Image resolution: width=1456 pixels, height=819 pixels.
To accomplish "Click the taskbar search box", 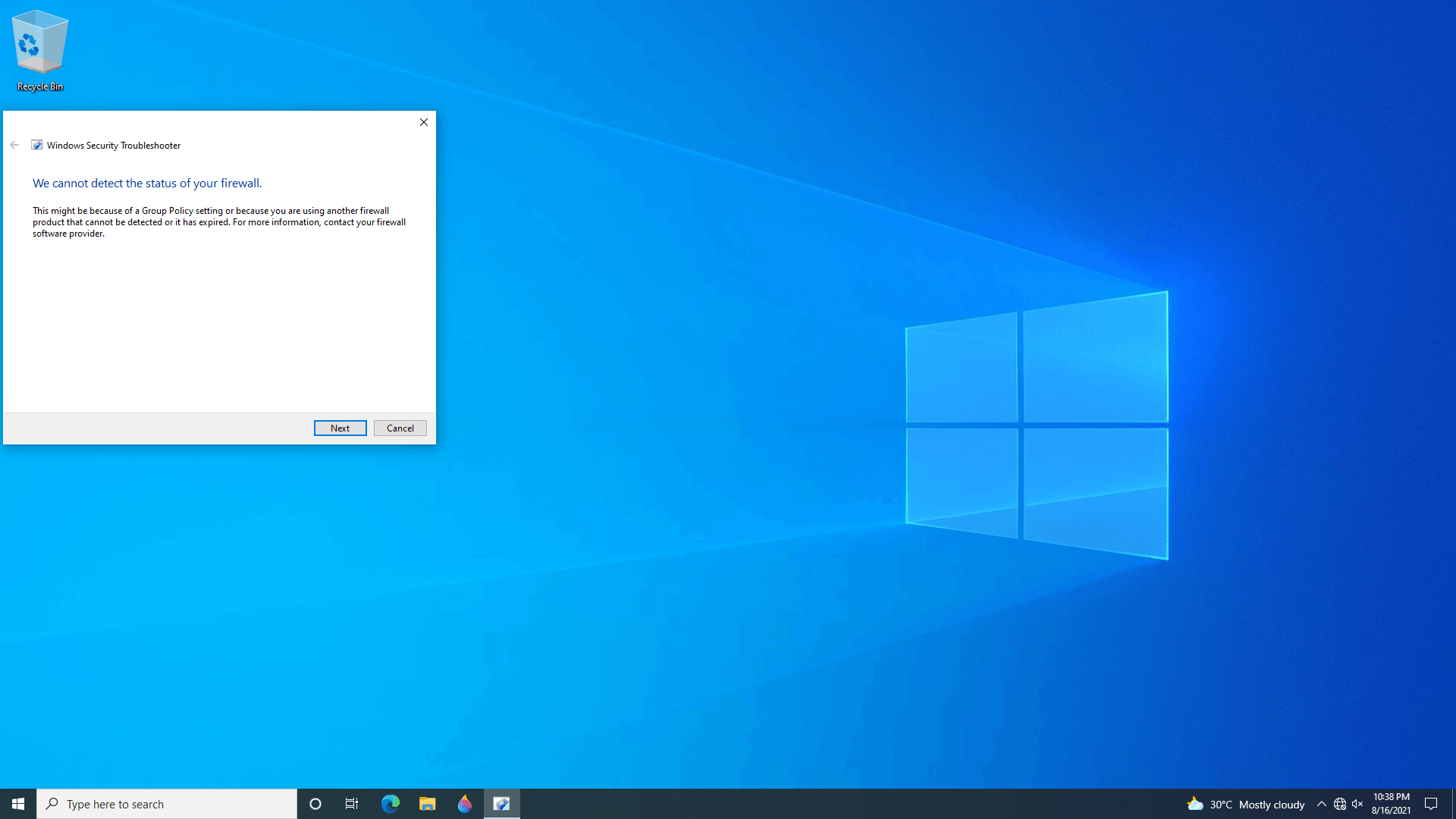I will coord(167,804).
